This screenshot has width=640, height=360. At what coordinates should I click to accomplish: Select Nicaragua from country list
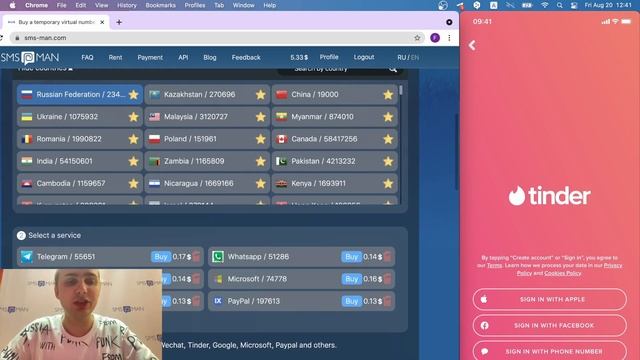click(x=207, y=183)
